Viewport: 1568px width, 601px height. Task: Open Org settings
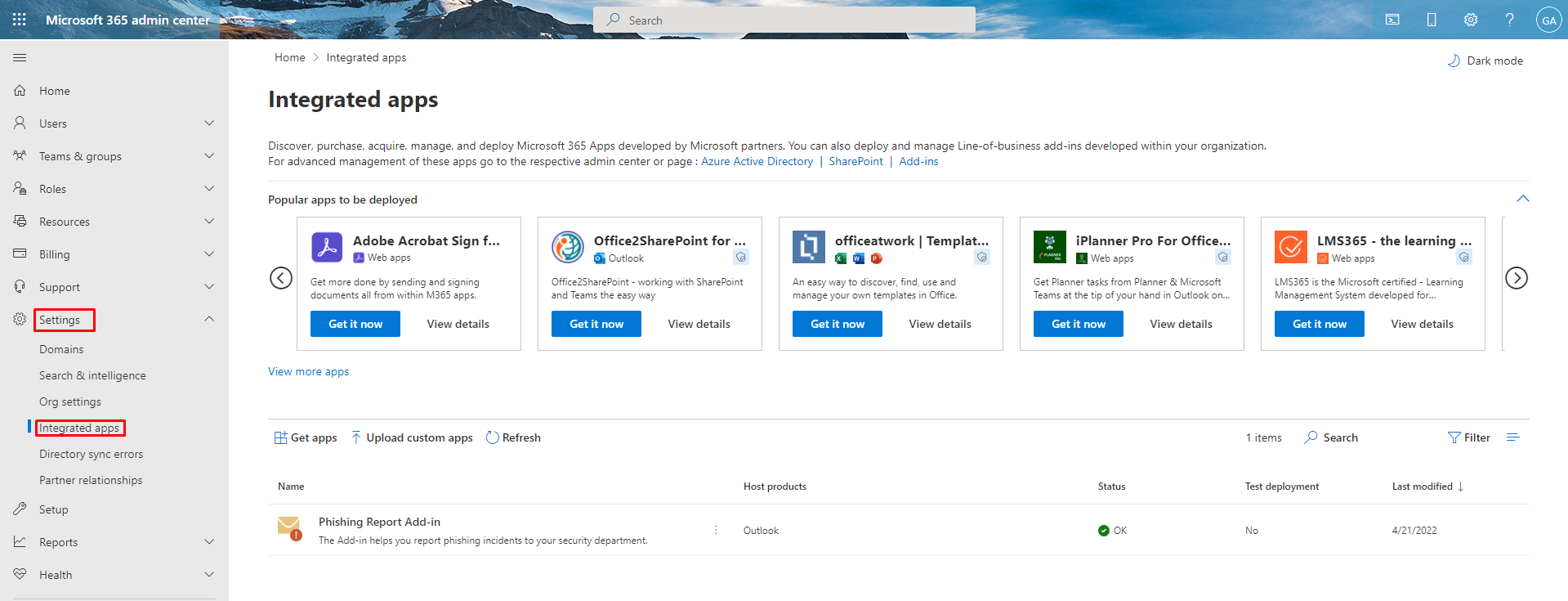[x=70, y=401]
